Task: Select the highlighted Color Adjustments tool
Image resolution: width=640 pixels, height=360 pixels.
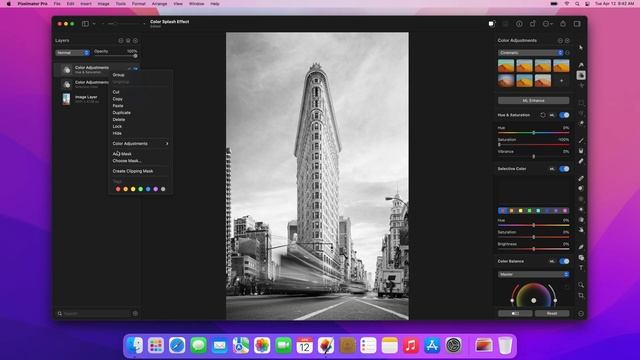Action: [x=581, y=75]
